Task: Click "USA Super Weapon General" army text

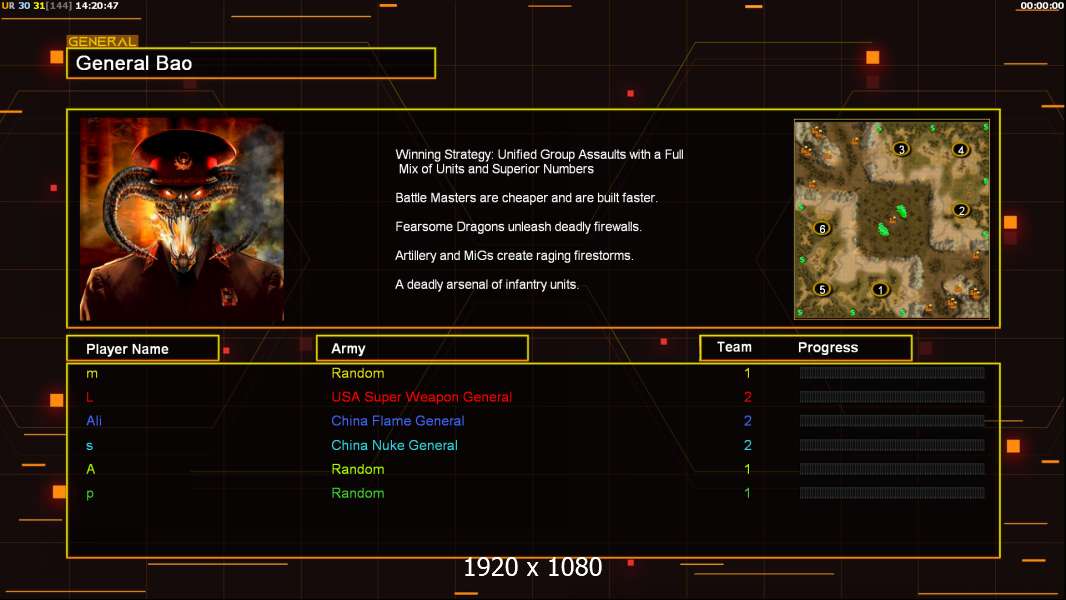Action: [422, 397]
